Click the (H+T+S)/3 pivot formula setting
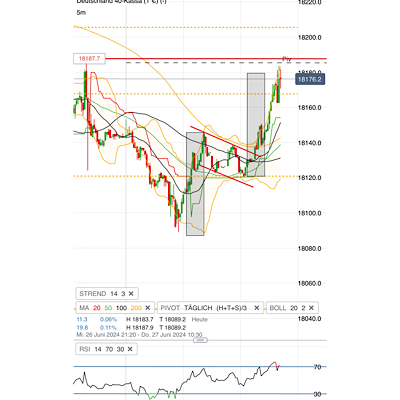This screenshot has height=400, width=400. pyautogui.click(x=231, y=308)
